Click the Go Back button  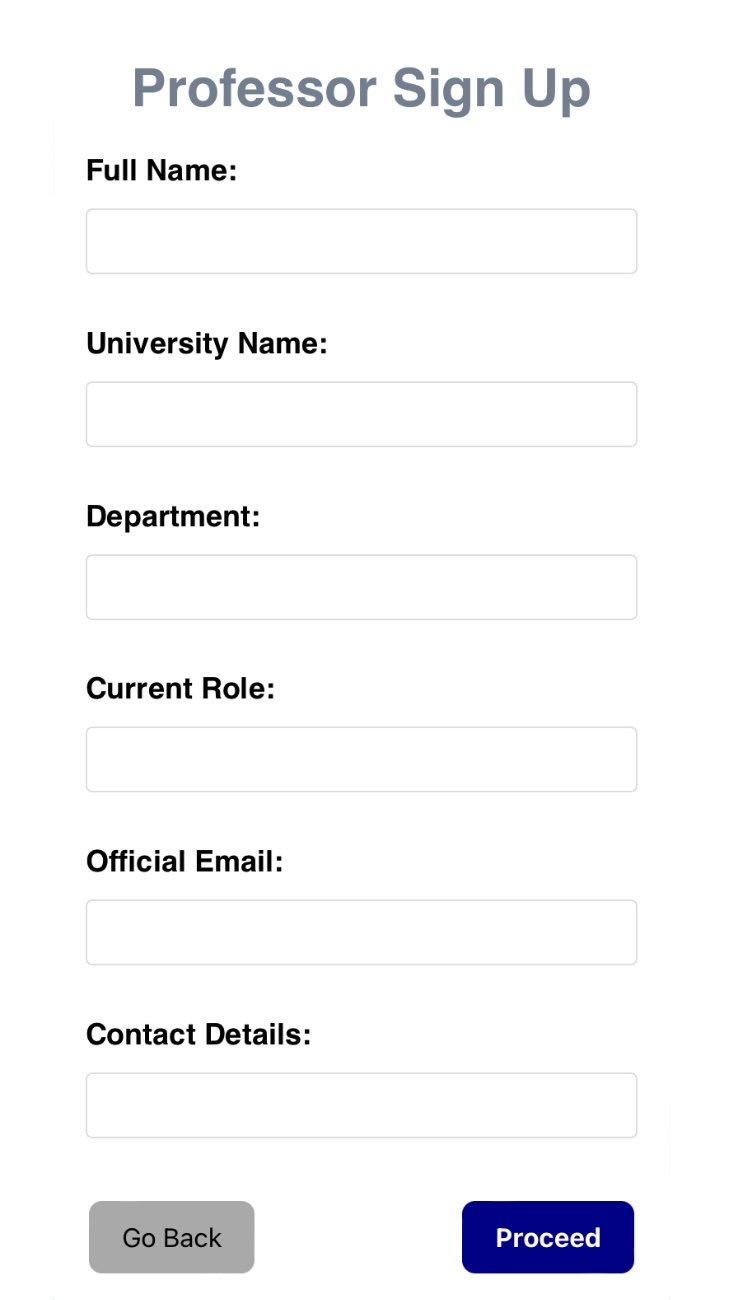(x=172, y=1237)
